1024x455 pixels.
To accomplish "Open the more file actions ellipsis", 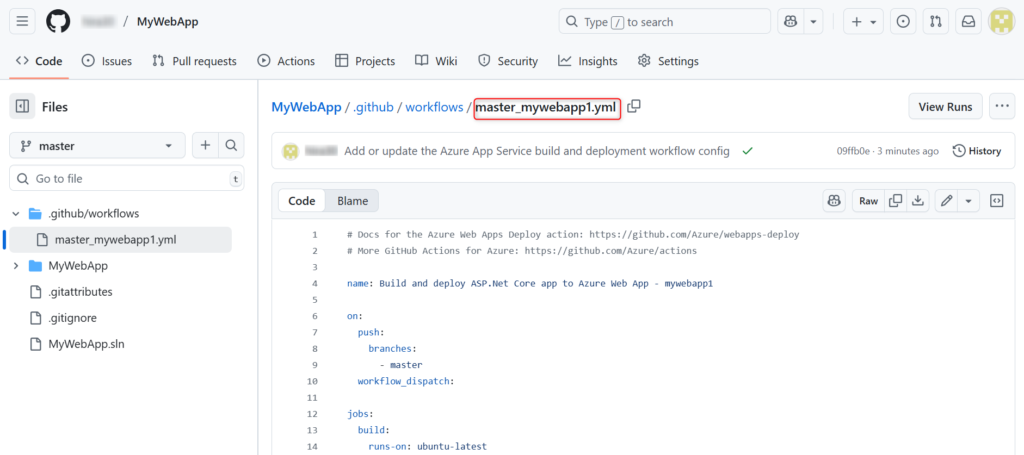I will [x=1002, y=106].
